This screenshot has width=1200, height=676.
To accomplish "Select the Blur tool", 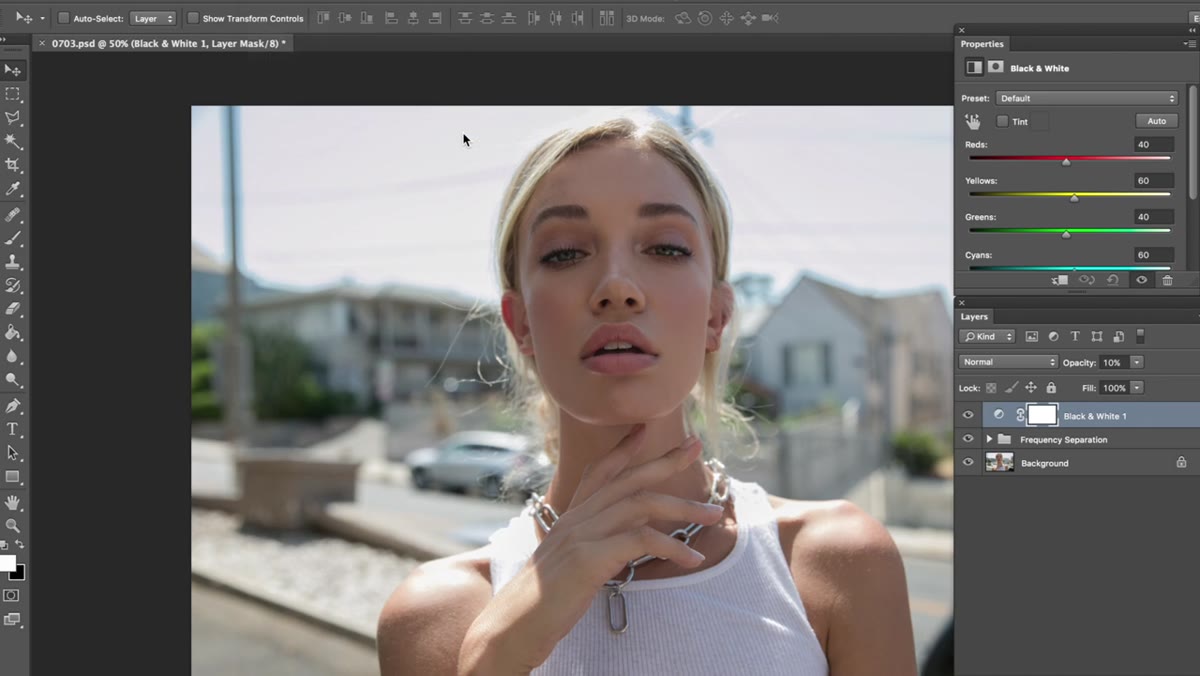I will (x=12, y=356).
